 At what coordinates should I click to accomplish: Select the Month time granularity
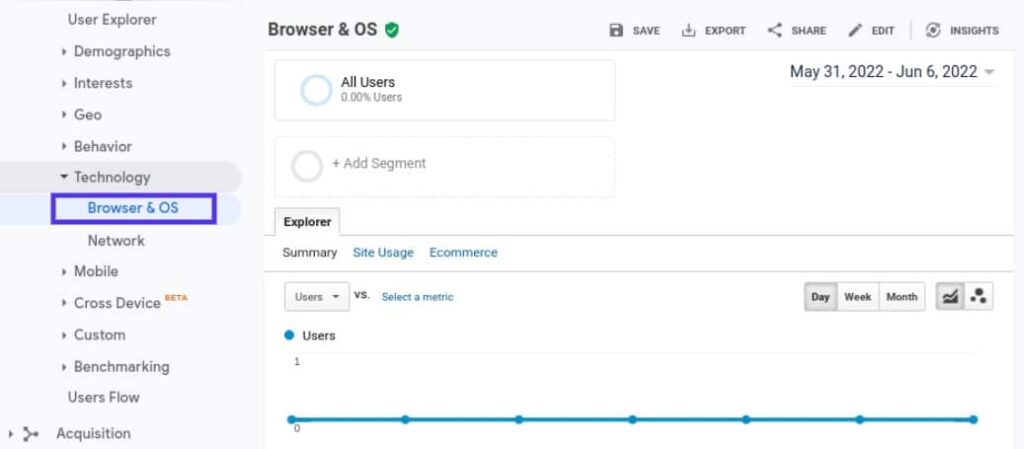[x=901, y=297]
